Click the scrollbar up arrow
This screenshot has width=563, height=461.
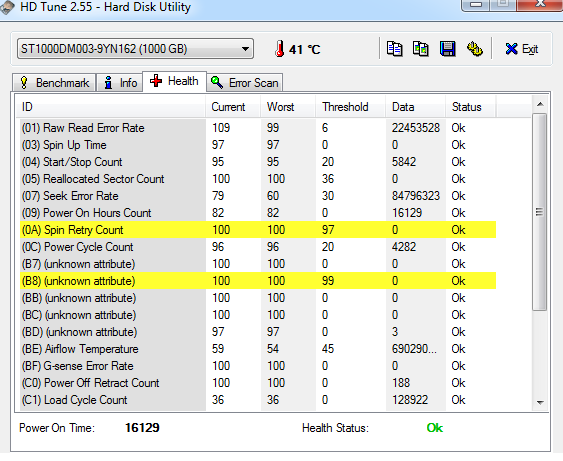click(x=540, y=104)
